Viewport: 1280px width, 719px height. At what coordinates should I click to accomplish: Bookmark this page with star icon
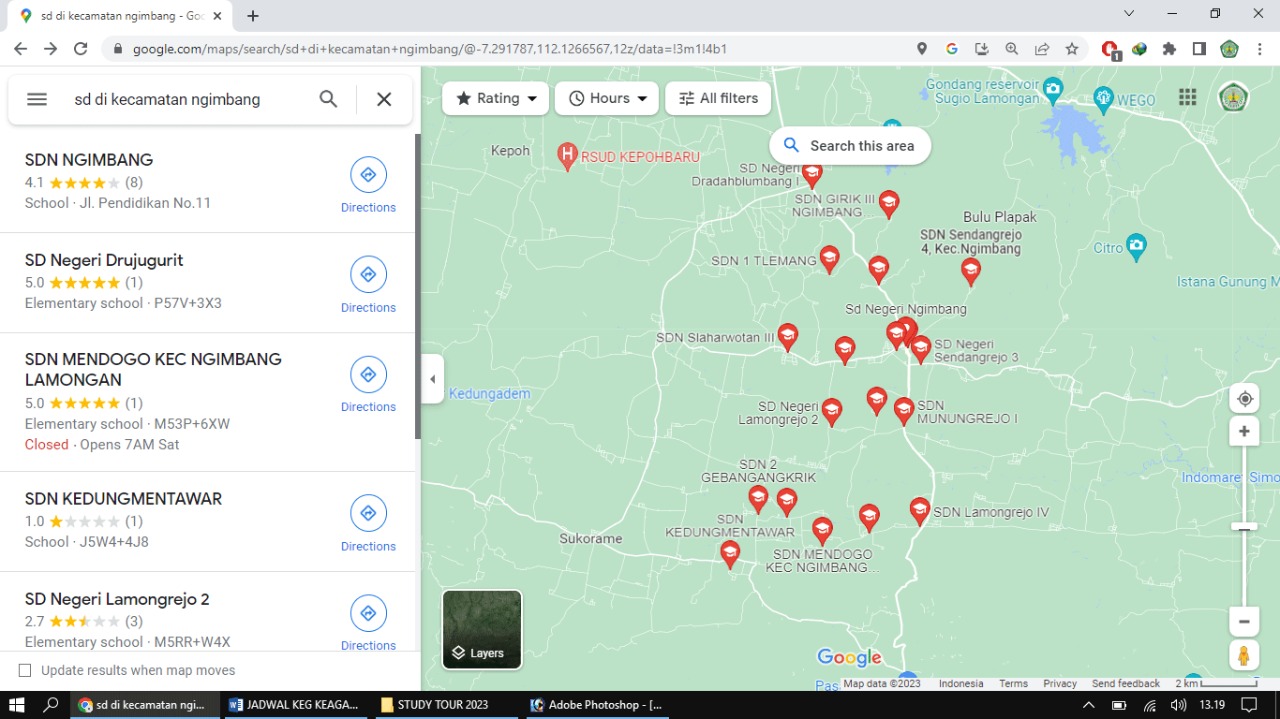1072,48
